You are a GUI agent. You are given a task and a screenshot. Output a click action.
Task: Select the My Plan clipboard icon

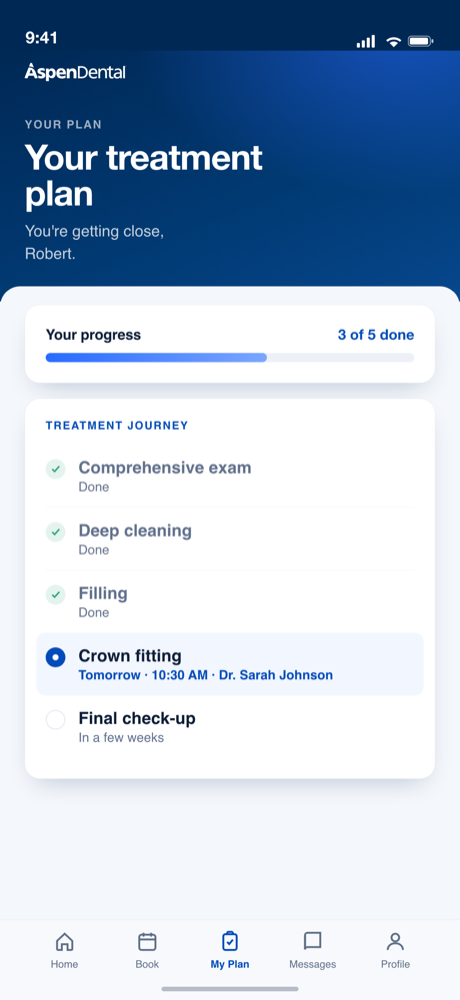(230, 941)
